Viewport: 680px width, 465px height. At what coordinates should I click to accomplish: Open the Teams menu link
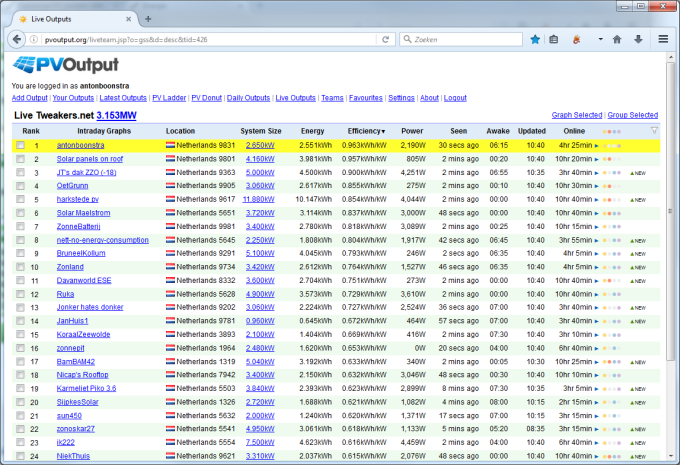pyautogui.click(x=332, y=98)
